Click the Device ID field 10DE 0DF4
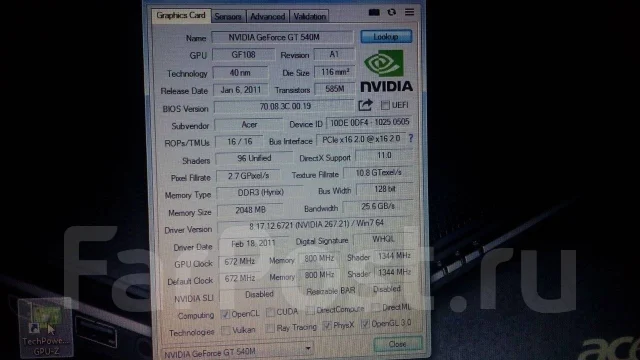640x360 pixels. pyautogui.click(x=369, y=122)
